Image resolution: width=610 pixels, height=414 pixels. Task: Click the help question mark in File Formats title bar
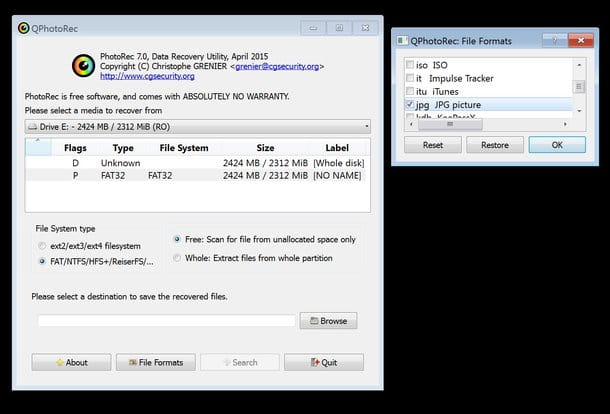tap(555, 40)
